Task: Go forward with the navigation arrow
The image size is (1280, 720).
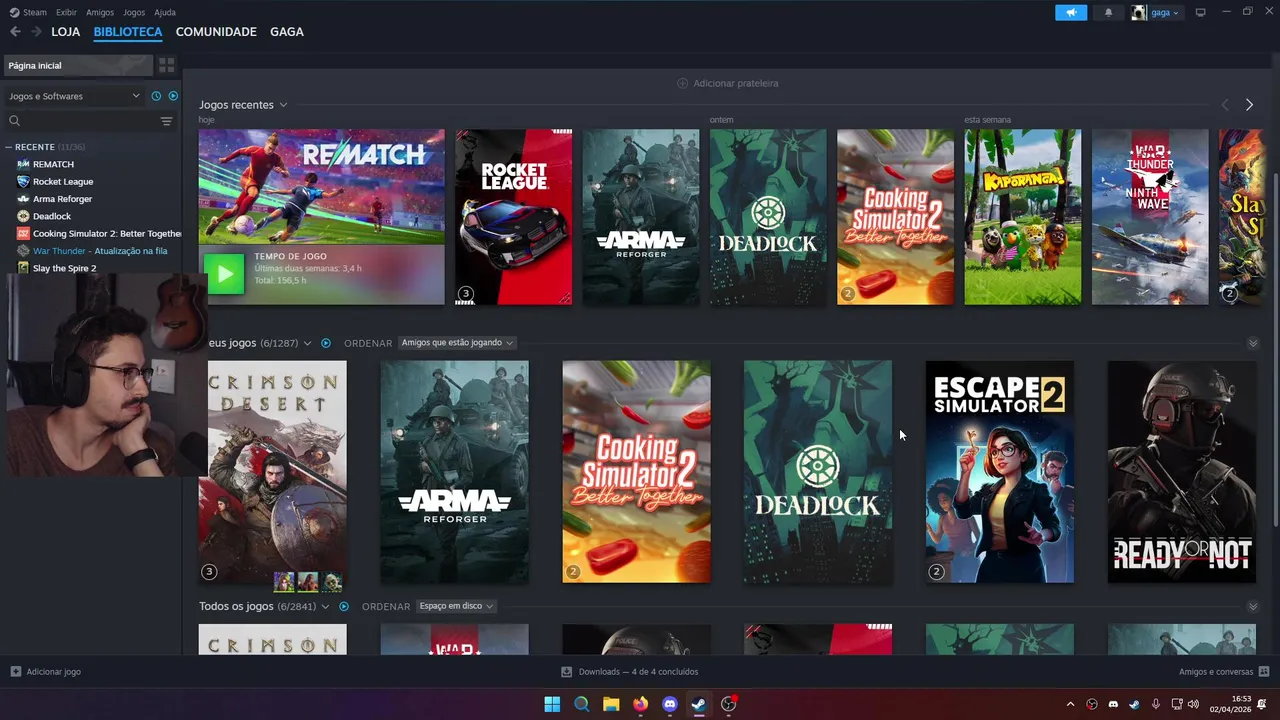Action: [37, 32]
